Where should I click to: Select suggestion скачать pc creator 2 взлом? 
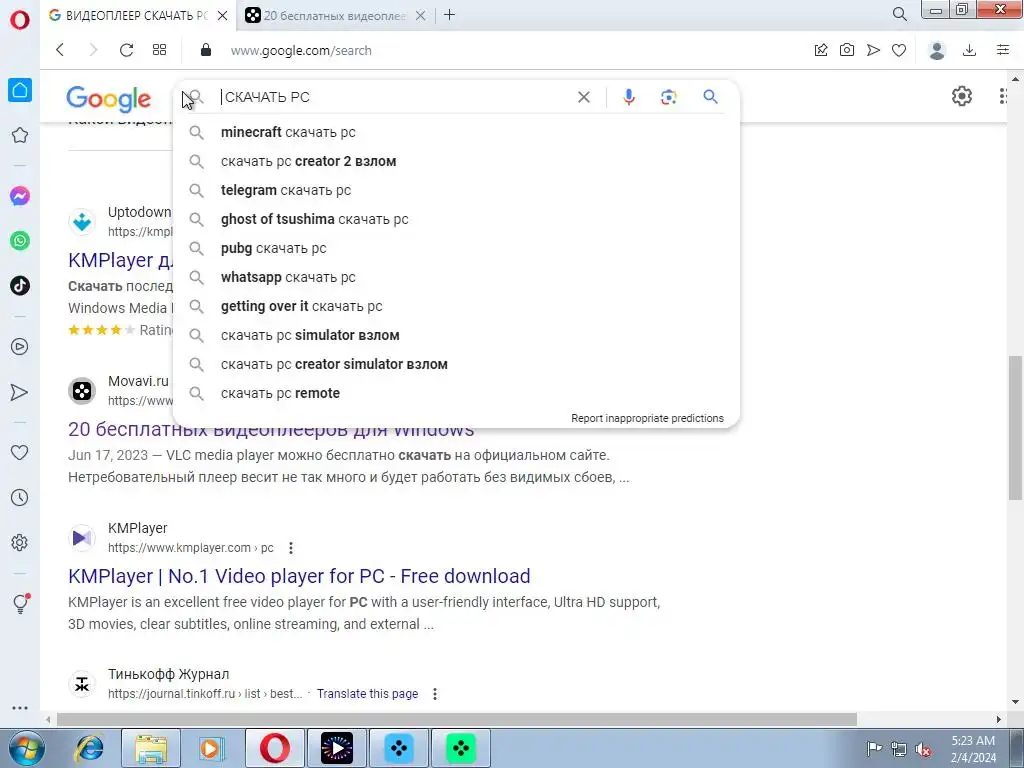(456, 161)
